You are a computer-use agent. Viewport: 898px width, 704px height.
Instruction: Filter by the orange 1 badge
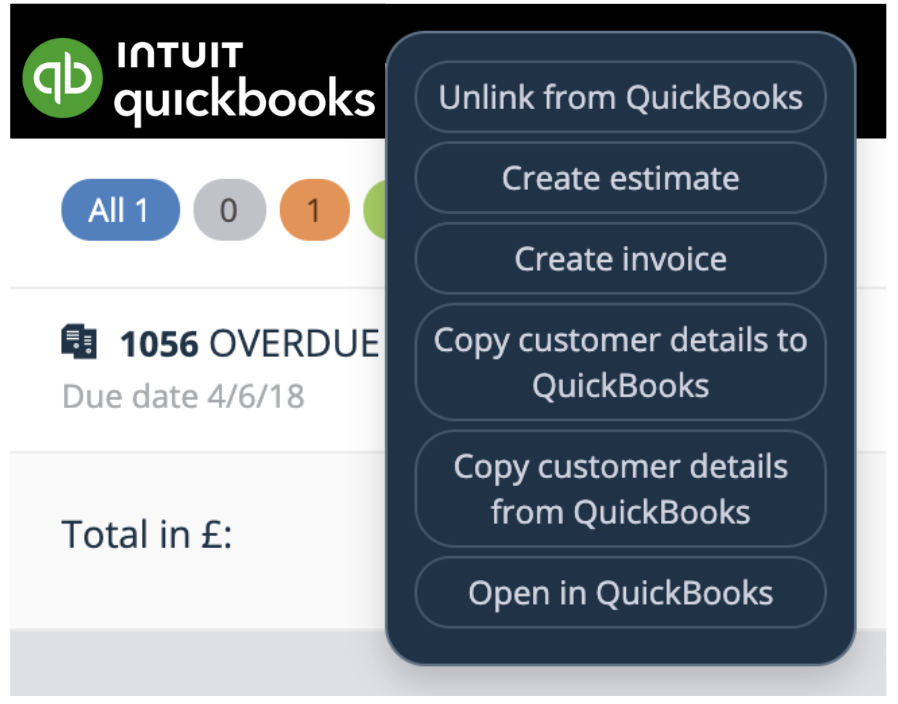click(x=314, y=210)
